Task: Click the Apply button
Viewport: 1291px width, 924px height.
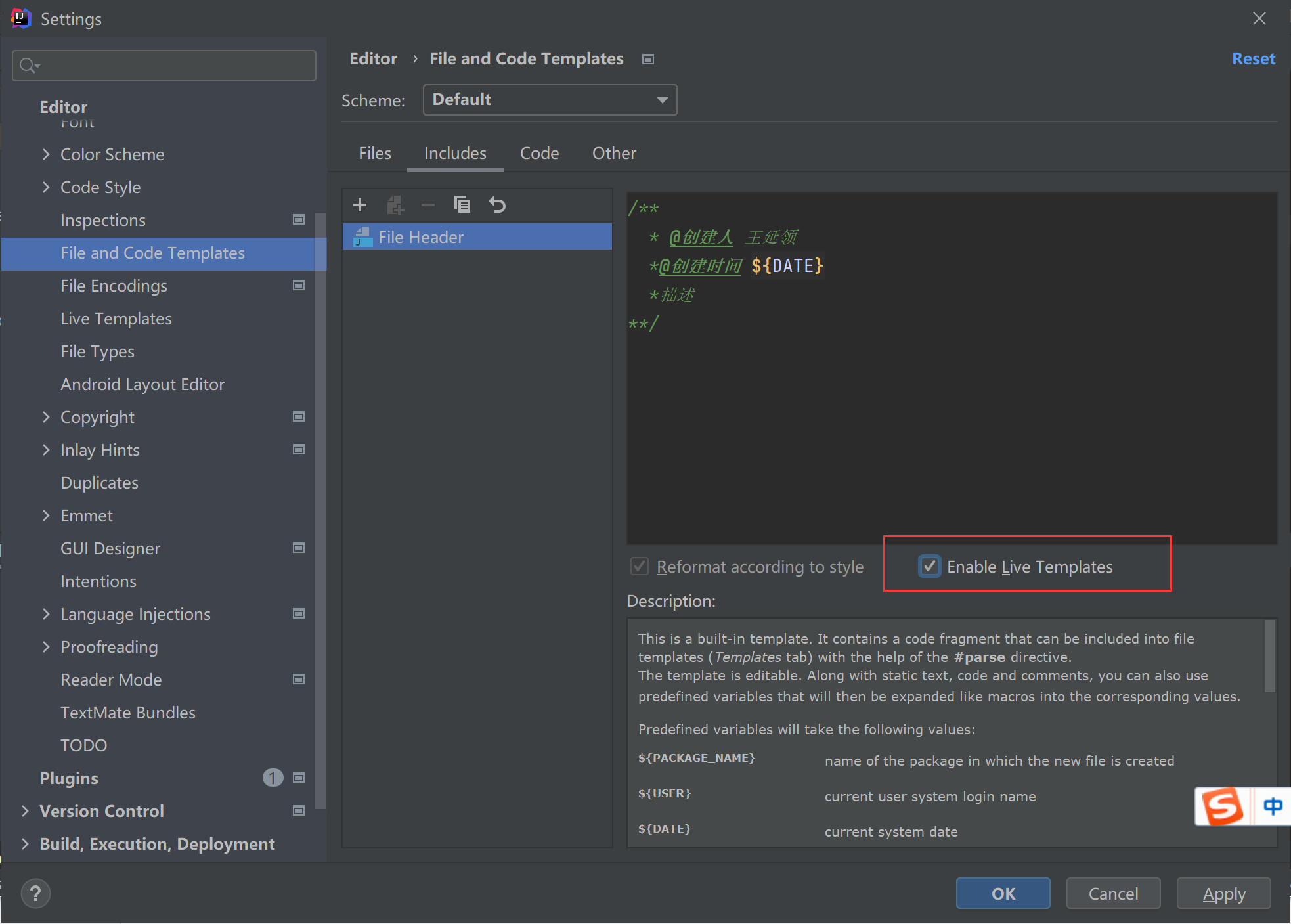Action: click(x=1223, y=893)
